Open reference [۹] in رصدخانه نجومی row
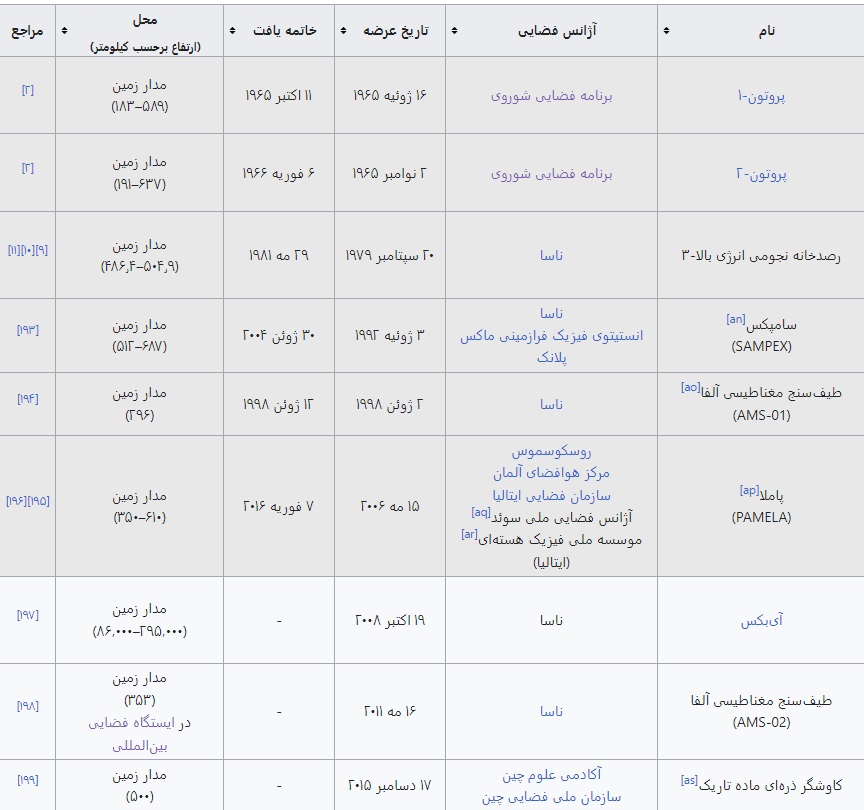Viewport: 864px width, 810px height. 41,250
